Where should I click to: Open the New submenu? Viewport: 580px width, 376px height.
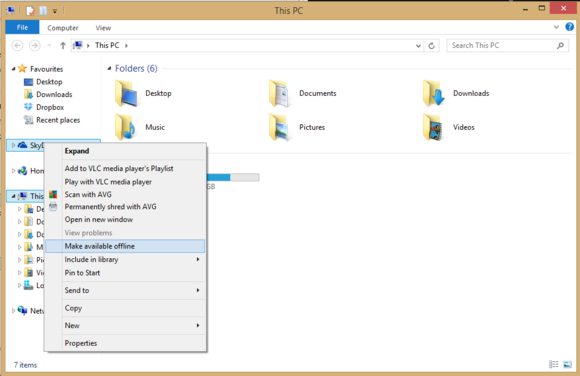[x=125, y=326]
